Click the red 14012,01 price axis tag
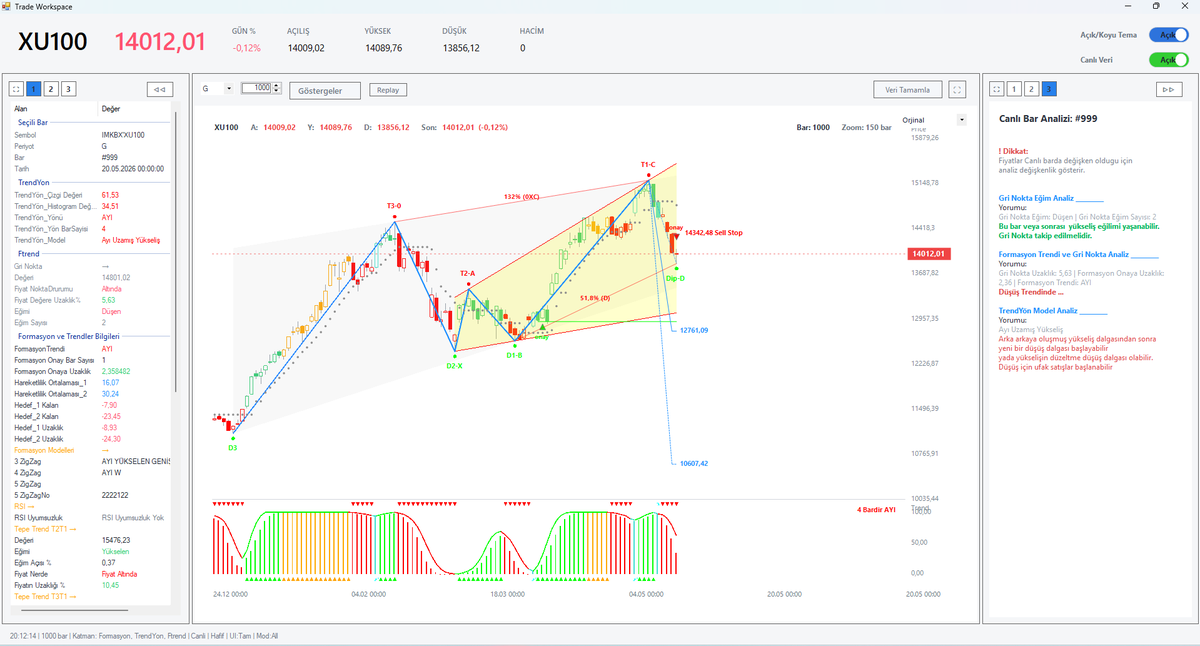 tap(929, 254)
